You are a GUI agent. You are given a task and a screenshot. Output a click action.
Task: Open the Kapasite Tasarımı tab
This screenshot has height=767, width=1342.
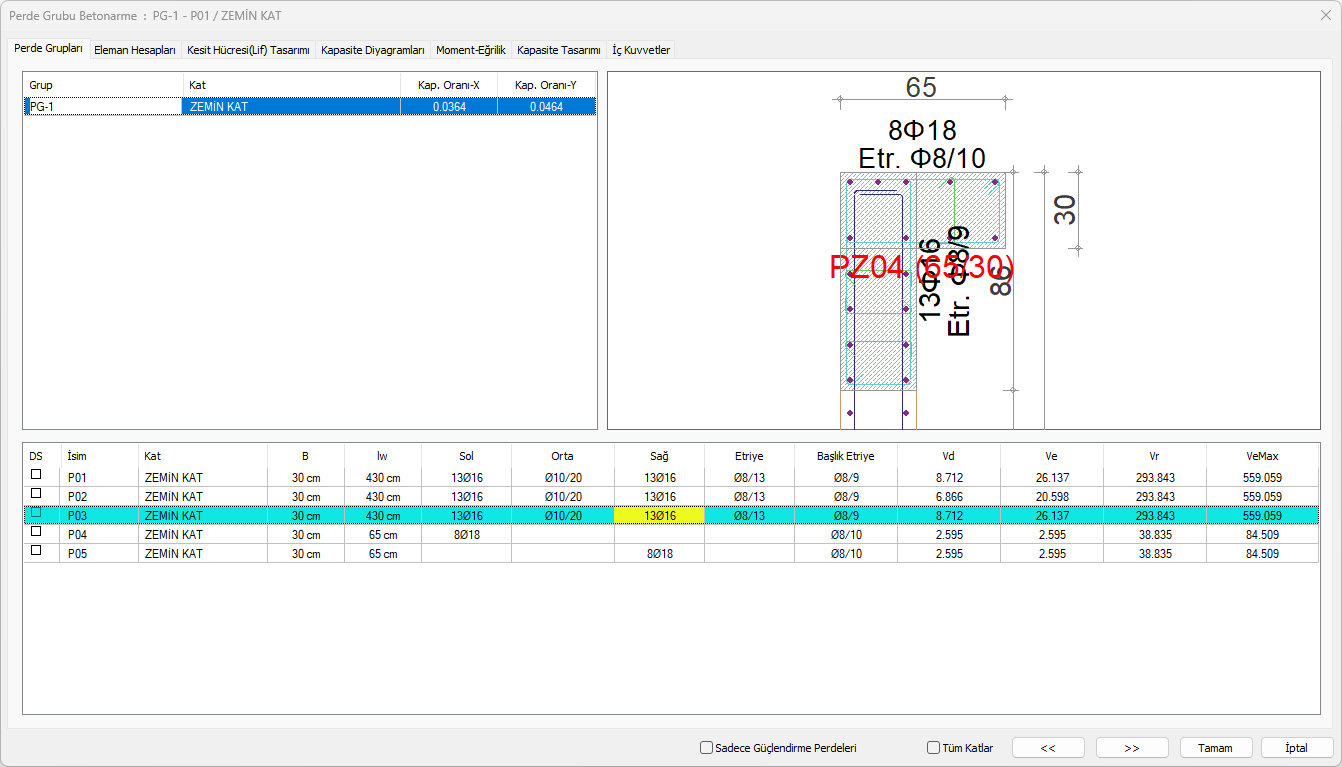pyautogui.click(x=559, y=50)
